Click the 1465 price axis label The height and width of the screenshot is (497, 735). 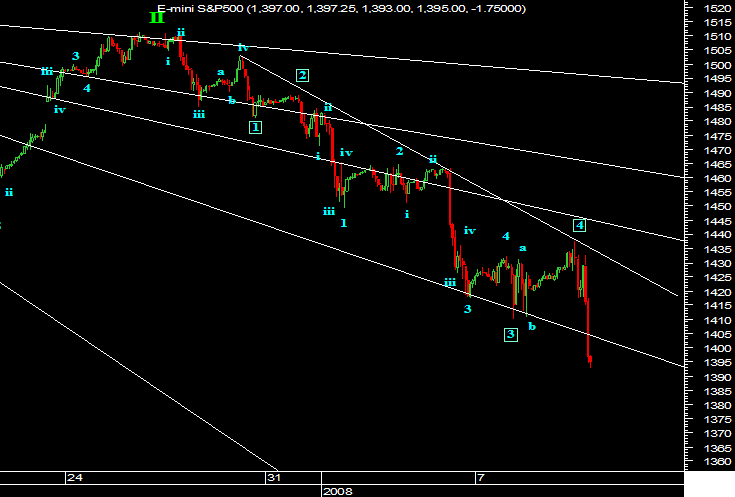click(x=717, y=164)
